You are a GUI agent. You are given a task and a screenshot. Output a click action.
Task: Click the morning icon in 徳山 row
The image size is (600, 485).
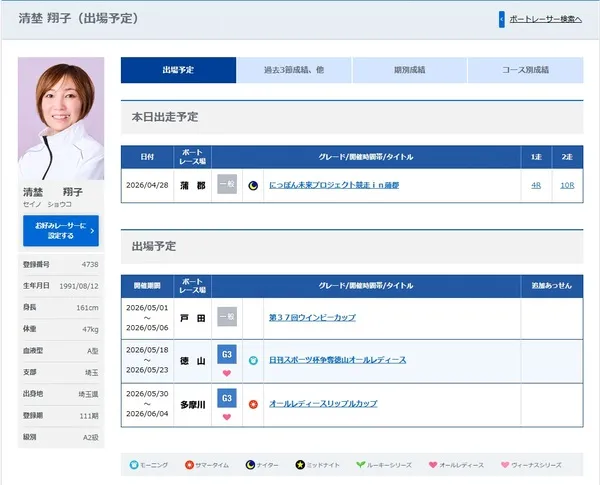pos(253,360)
